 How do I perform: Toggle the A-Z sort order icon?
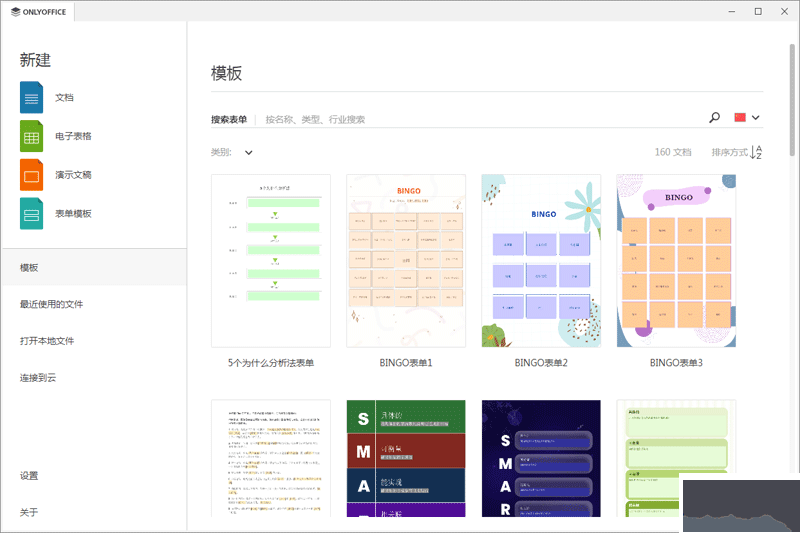757,152
